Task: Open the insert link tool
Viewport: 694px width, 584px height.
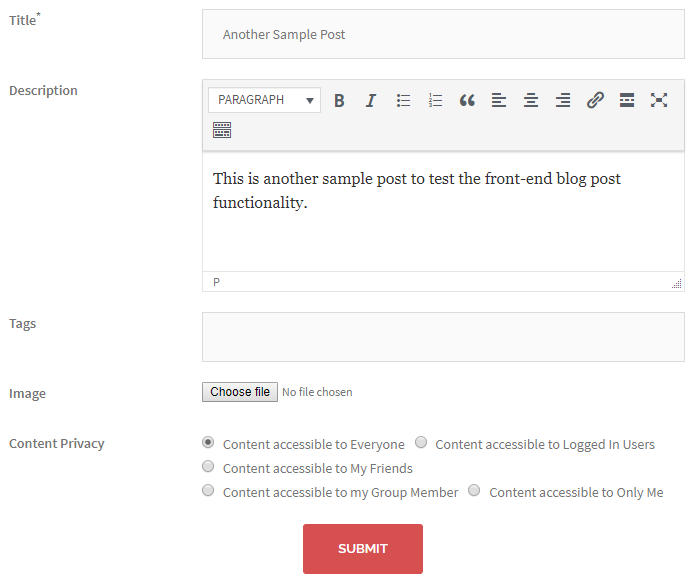Action: tap(595, 100)
